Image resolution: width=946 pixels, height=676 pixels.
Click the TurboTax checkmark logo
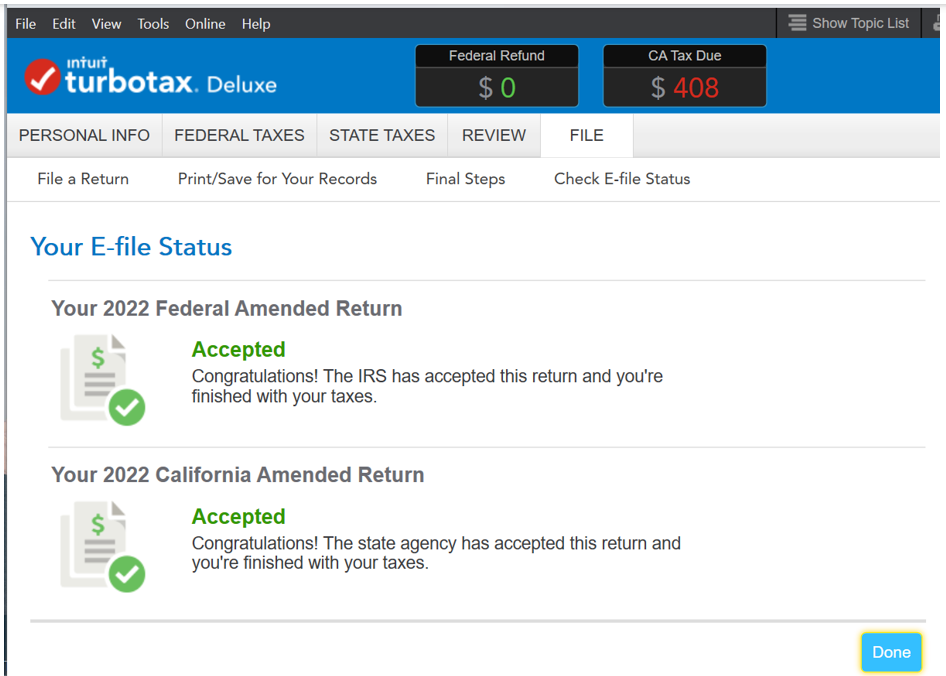42,77
